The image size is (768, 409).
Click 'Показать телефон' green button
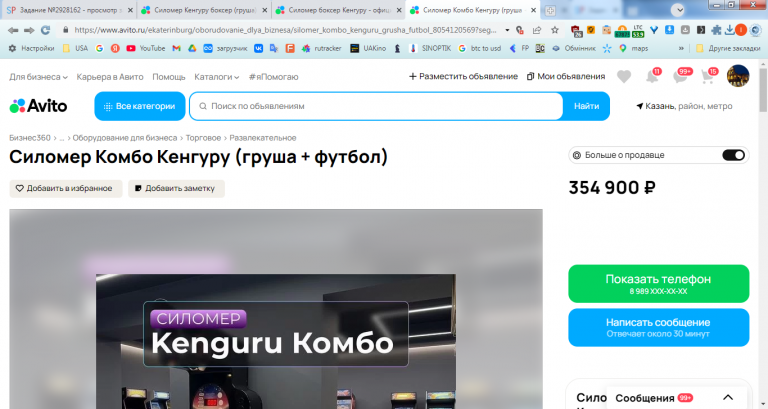click(658, 284)
